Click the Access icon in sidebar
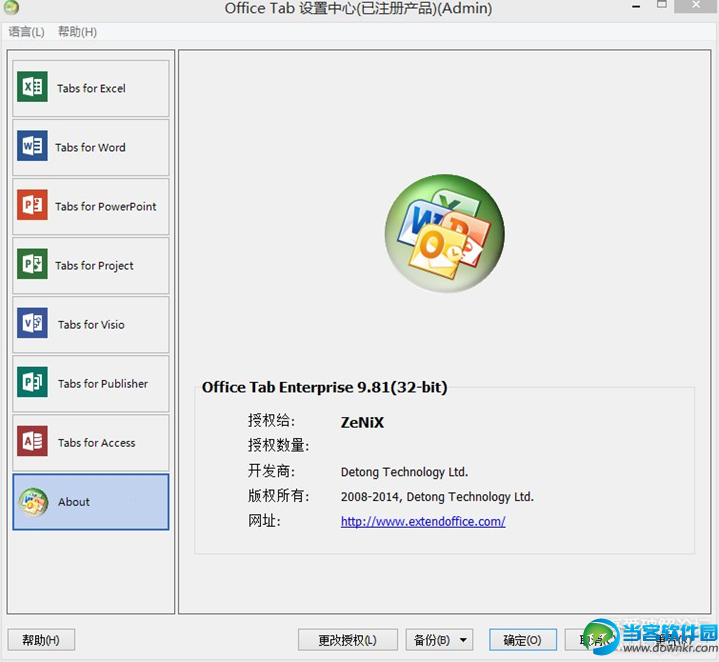Screen dimensions: 719x662 coord(32,441)
